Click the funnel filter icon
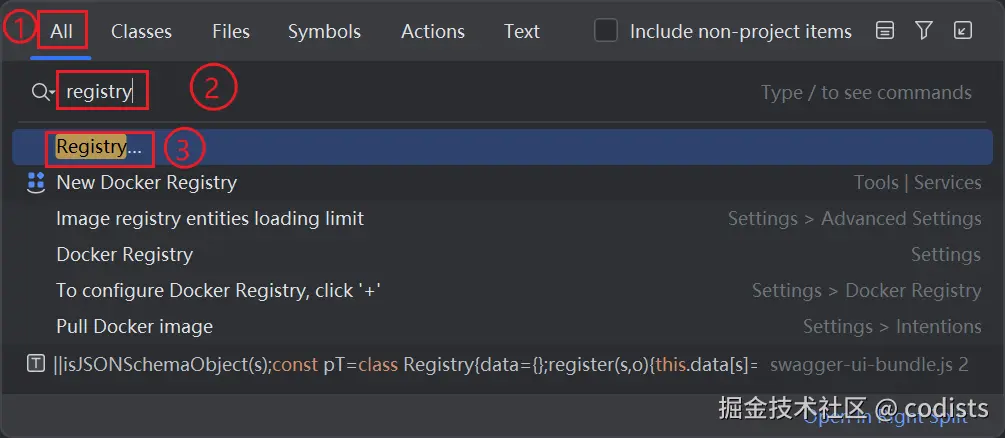 pos(923,31)
